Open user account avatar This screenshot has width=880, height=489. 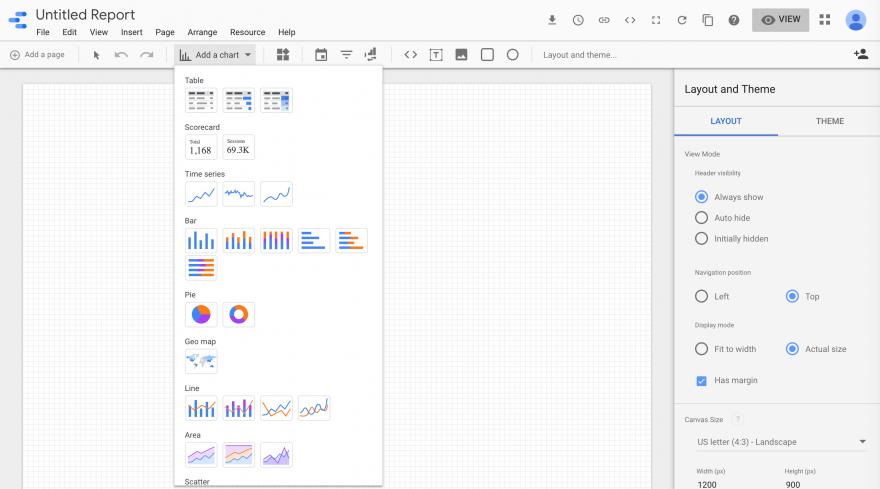[x=855, y=20]
